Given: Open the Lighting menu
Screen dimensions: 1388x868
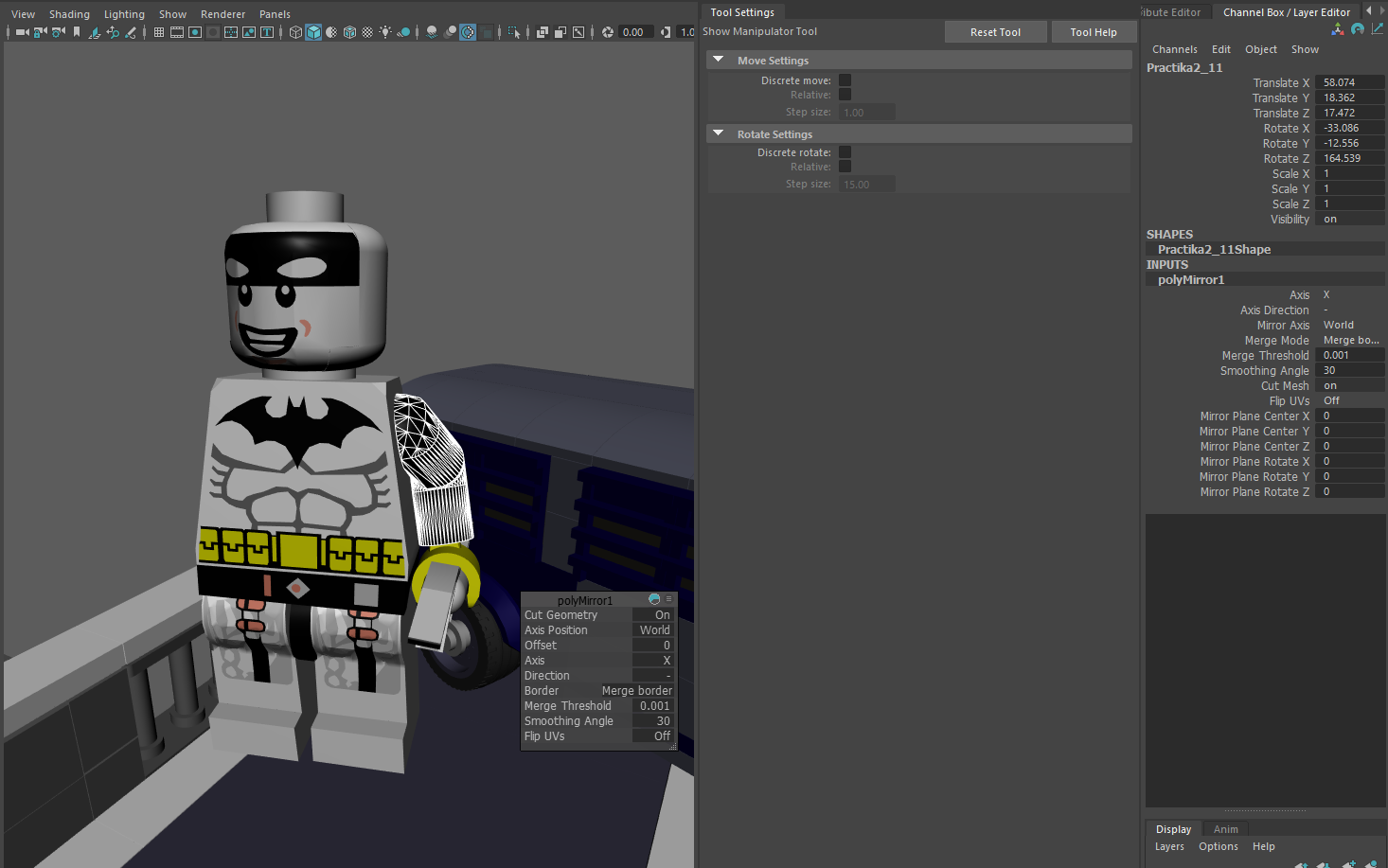Looking at the screenshot, I should tap(124, 14).
